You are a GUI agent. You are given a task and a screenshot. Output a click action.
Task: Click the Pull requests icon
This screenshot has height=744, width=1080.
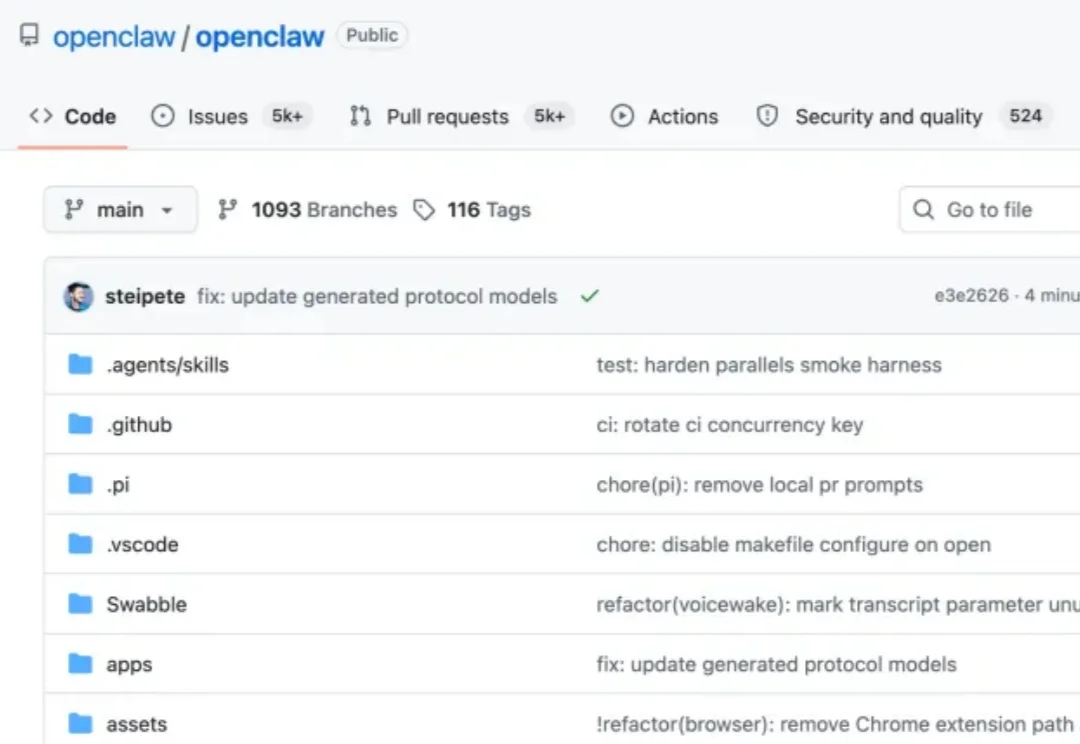(360, 117)
